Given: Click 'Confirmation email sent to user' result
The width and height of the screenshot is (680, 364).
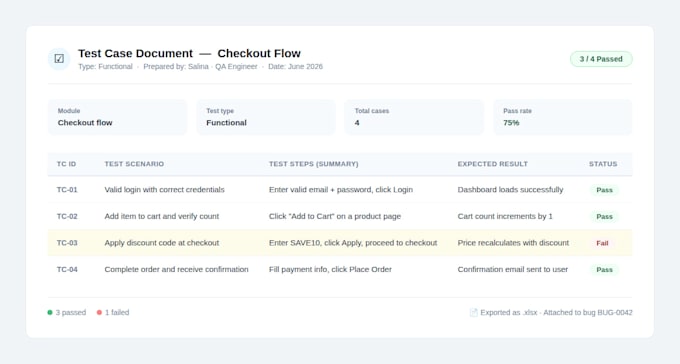Looking at the screenshot, I should point(513,269).
